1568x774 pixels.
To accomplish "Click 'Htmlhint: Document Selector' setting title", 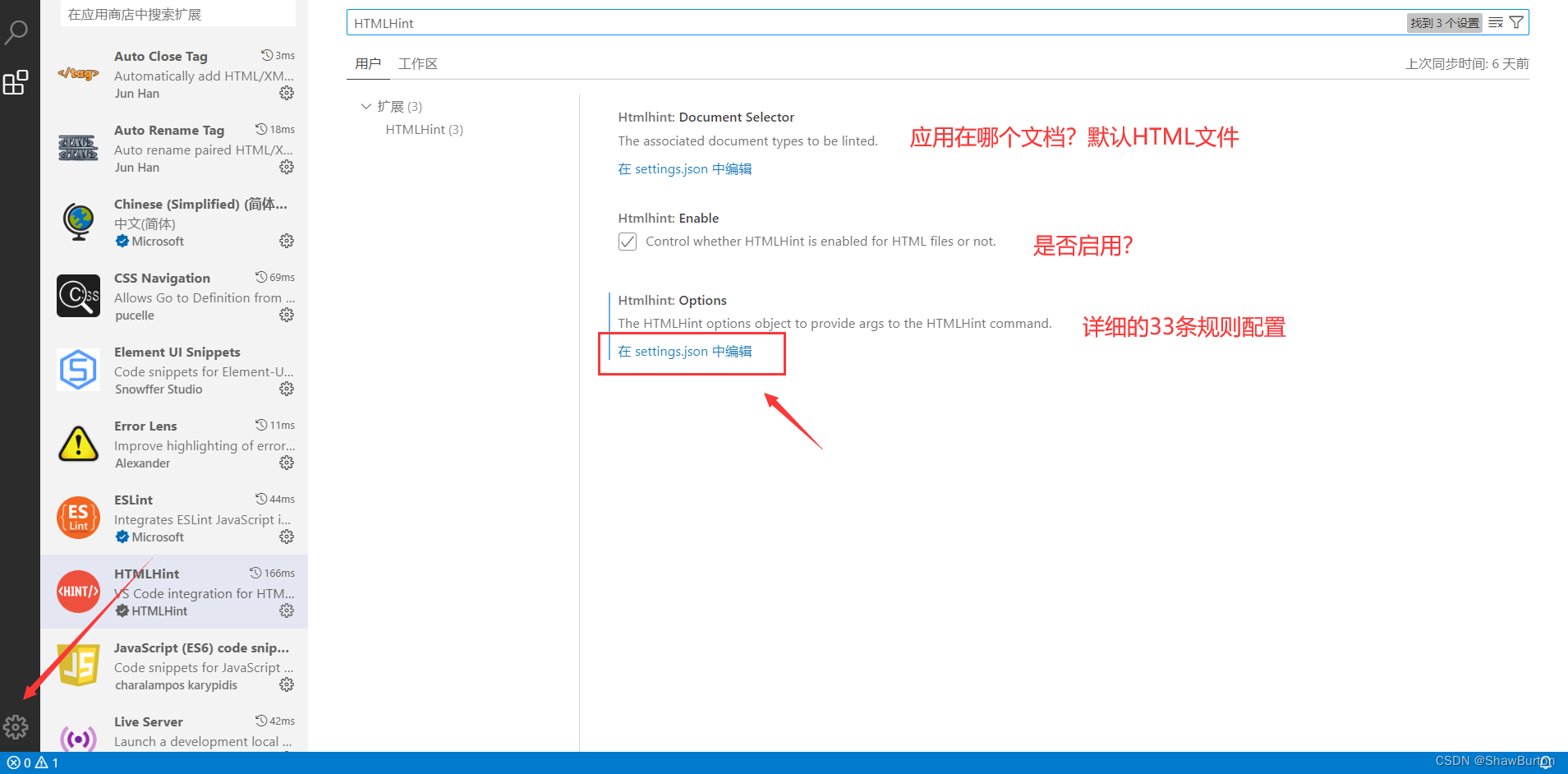I will tap(706, 117).
